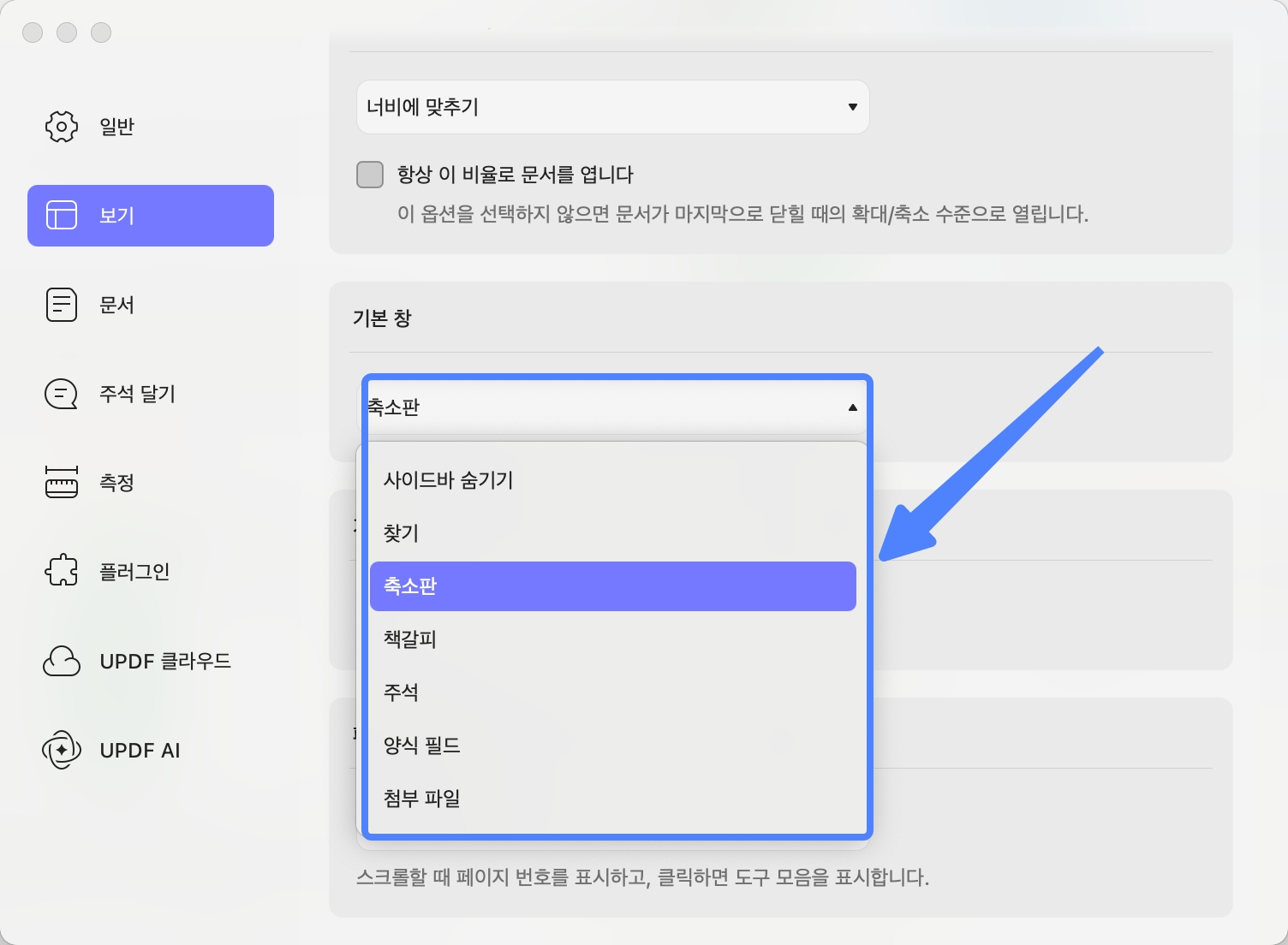Click the UPDF 클라우드 cloud icon
The height and width of the screenshot is (945, 1288).
pyautogui.click(x=62, y=661)
